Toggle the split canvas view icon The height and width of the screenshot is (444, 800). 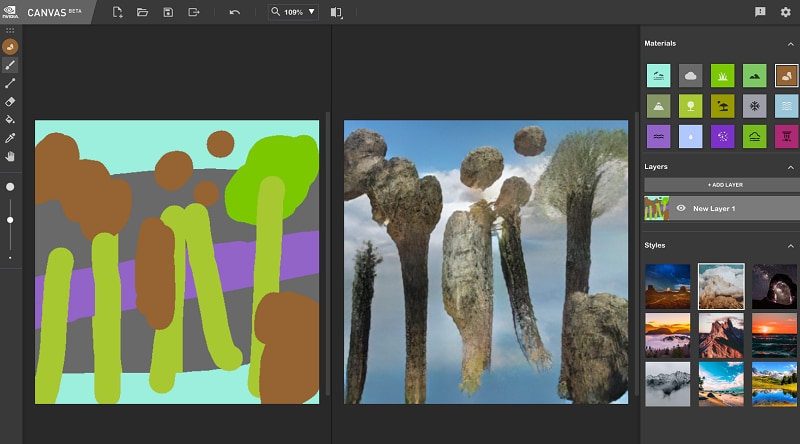(x=336, y=12)
